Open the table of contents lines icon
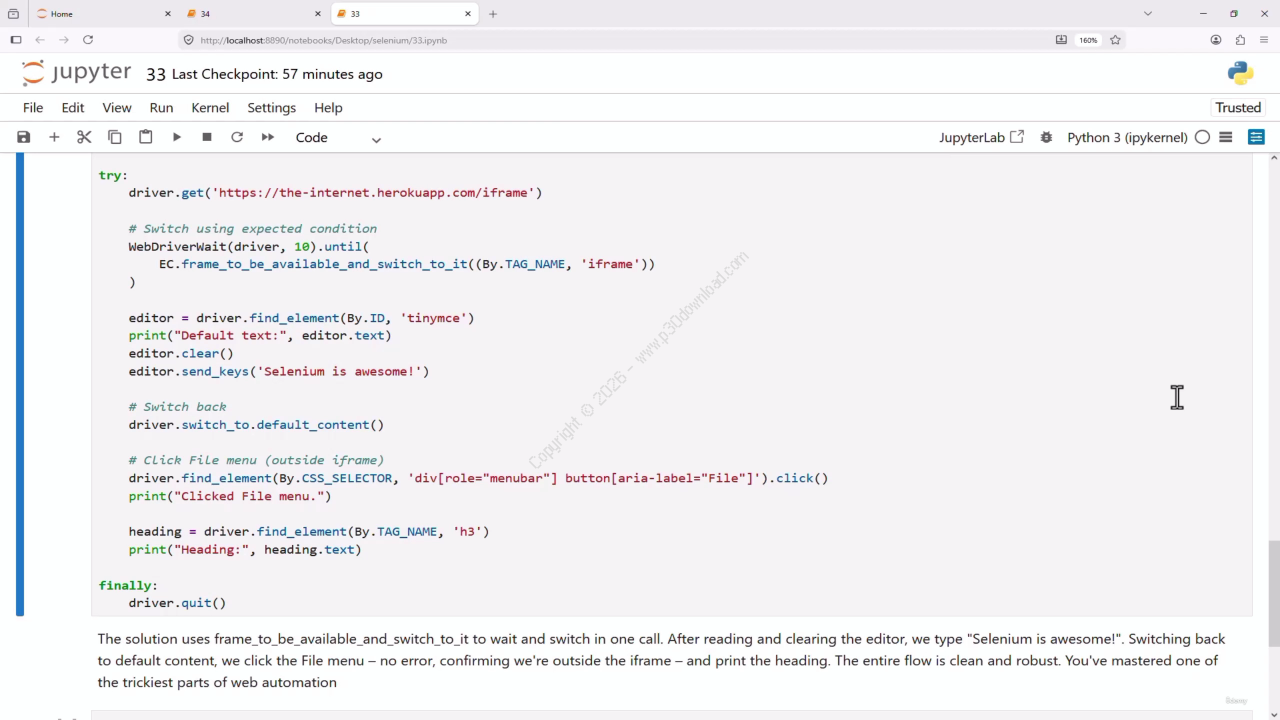 pos(1226,137)
